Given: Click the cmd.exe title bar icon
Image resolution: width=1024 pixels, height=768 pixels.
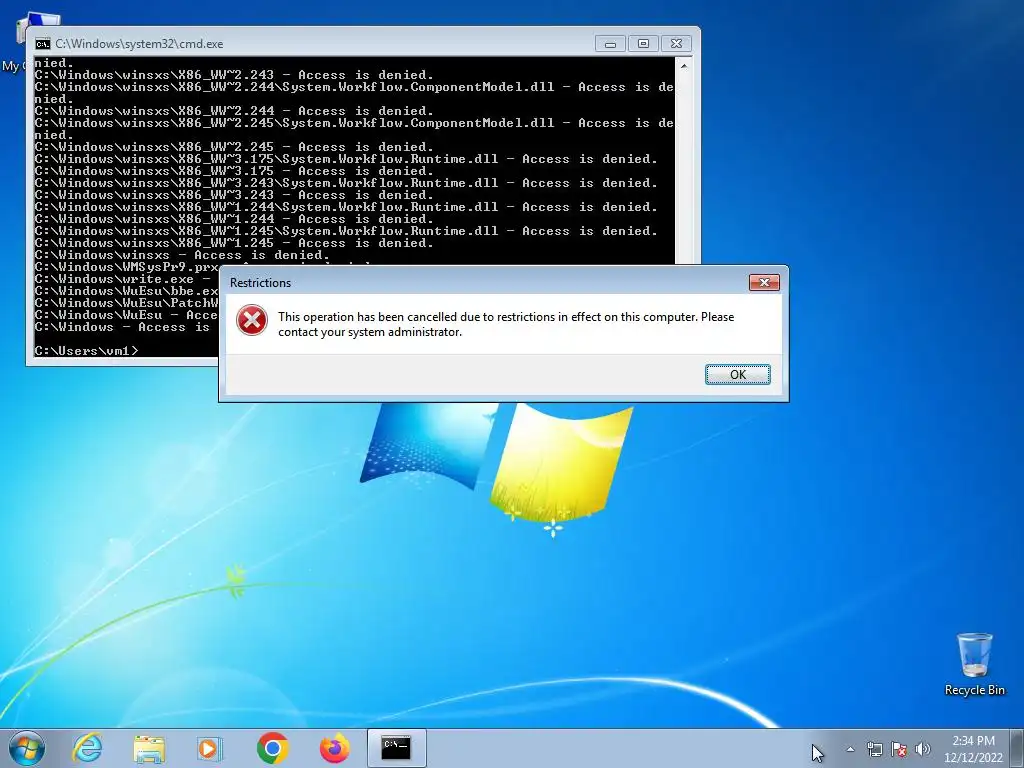Looking at the screenshot, I should click(x=42, y=44).
